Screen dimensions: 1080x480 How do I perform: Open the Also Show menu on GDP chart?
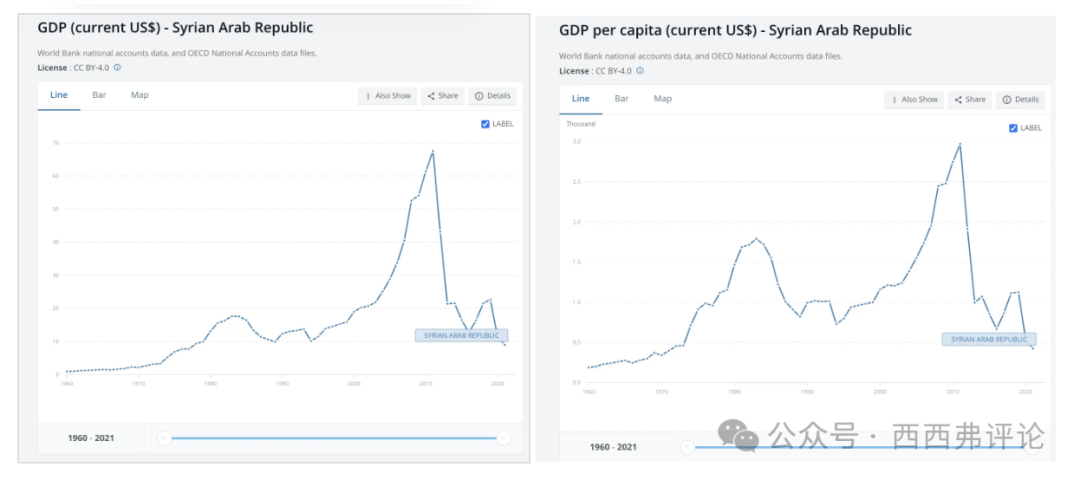(x=387, y=96)
